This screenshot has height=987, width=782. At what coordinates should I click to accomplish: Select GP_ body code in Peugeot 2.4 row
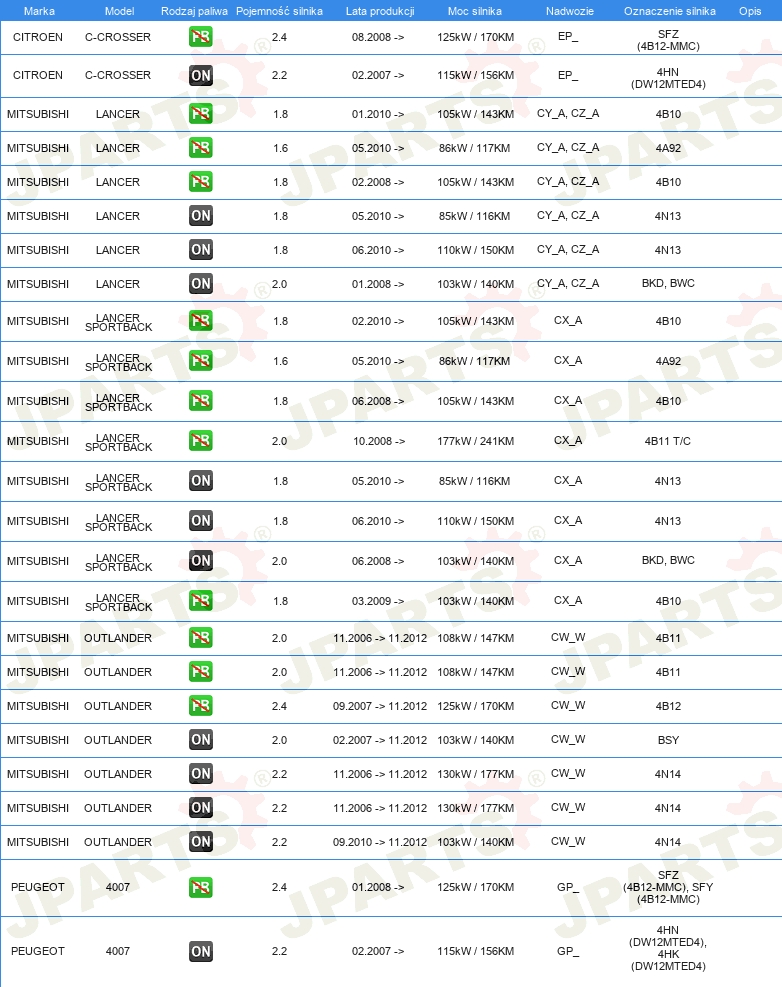567,887
